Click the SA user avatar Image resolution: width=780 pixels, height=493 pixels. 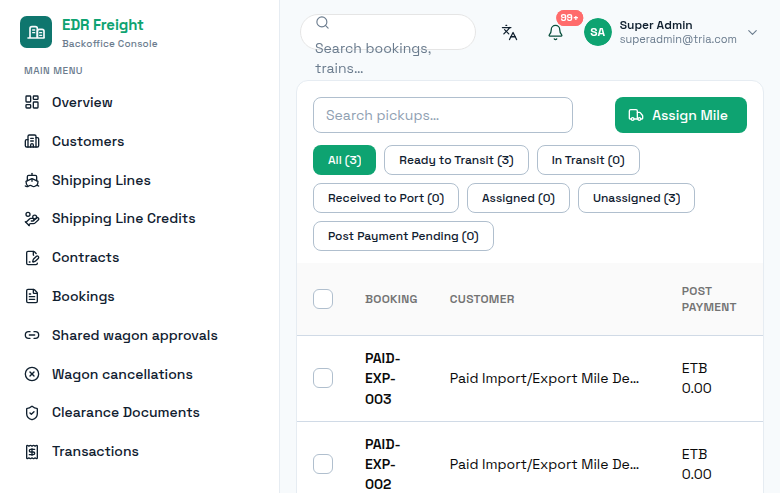[x=597, y=32]
